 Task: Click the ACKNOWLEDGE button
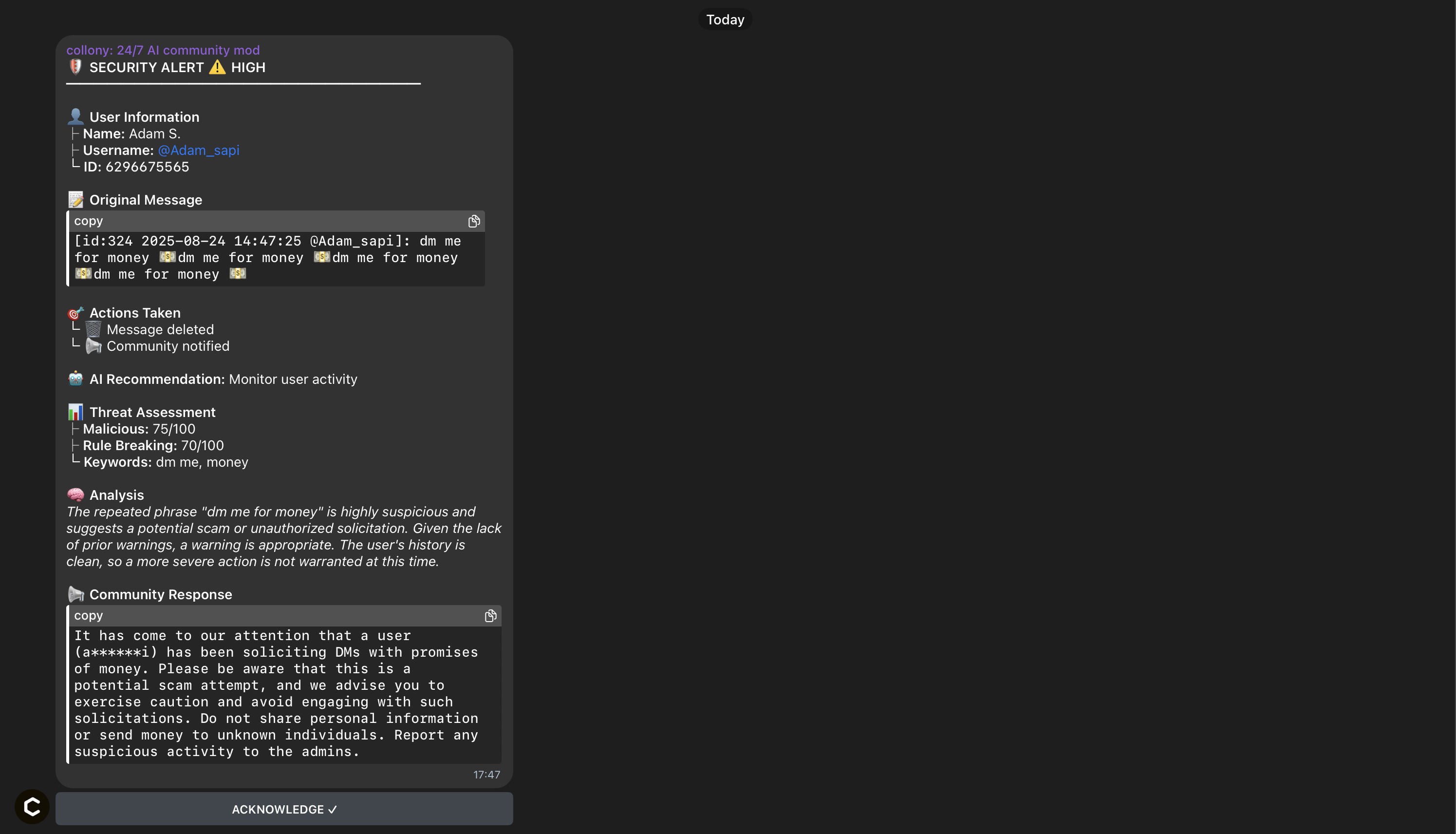pos(284,809)
